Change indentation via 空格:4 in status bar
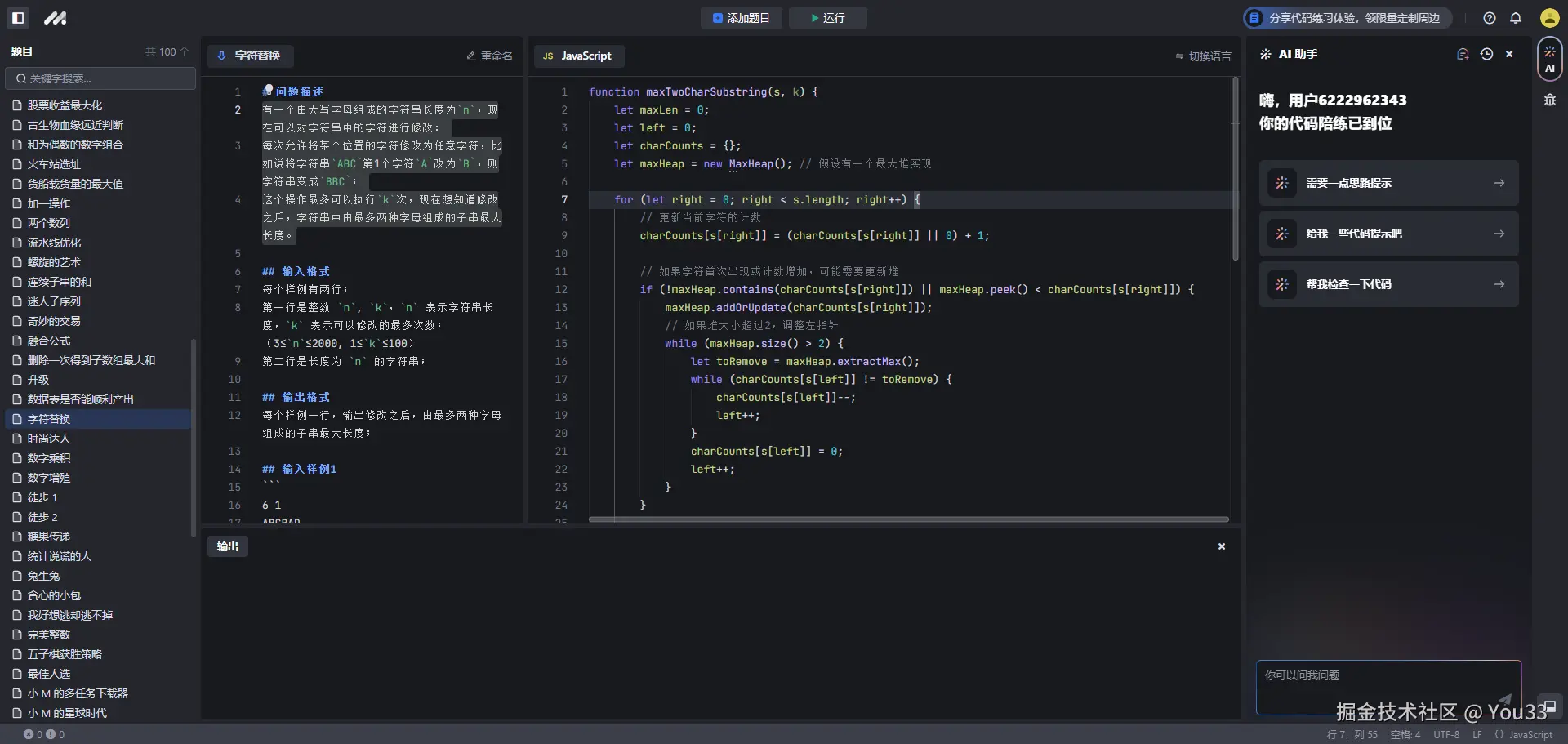Viewport: 1568px width, 744px height. 1404,734
